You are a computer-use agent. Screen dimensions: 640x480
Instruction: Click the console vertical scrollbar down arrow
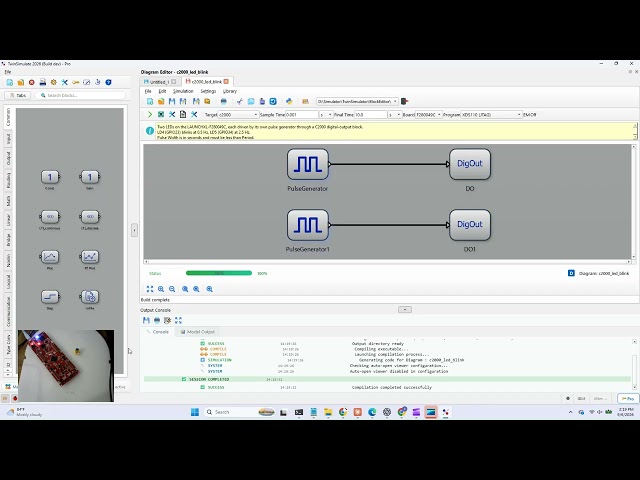click(x=635, y=387)
